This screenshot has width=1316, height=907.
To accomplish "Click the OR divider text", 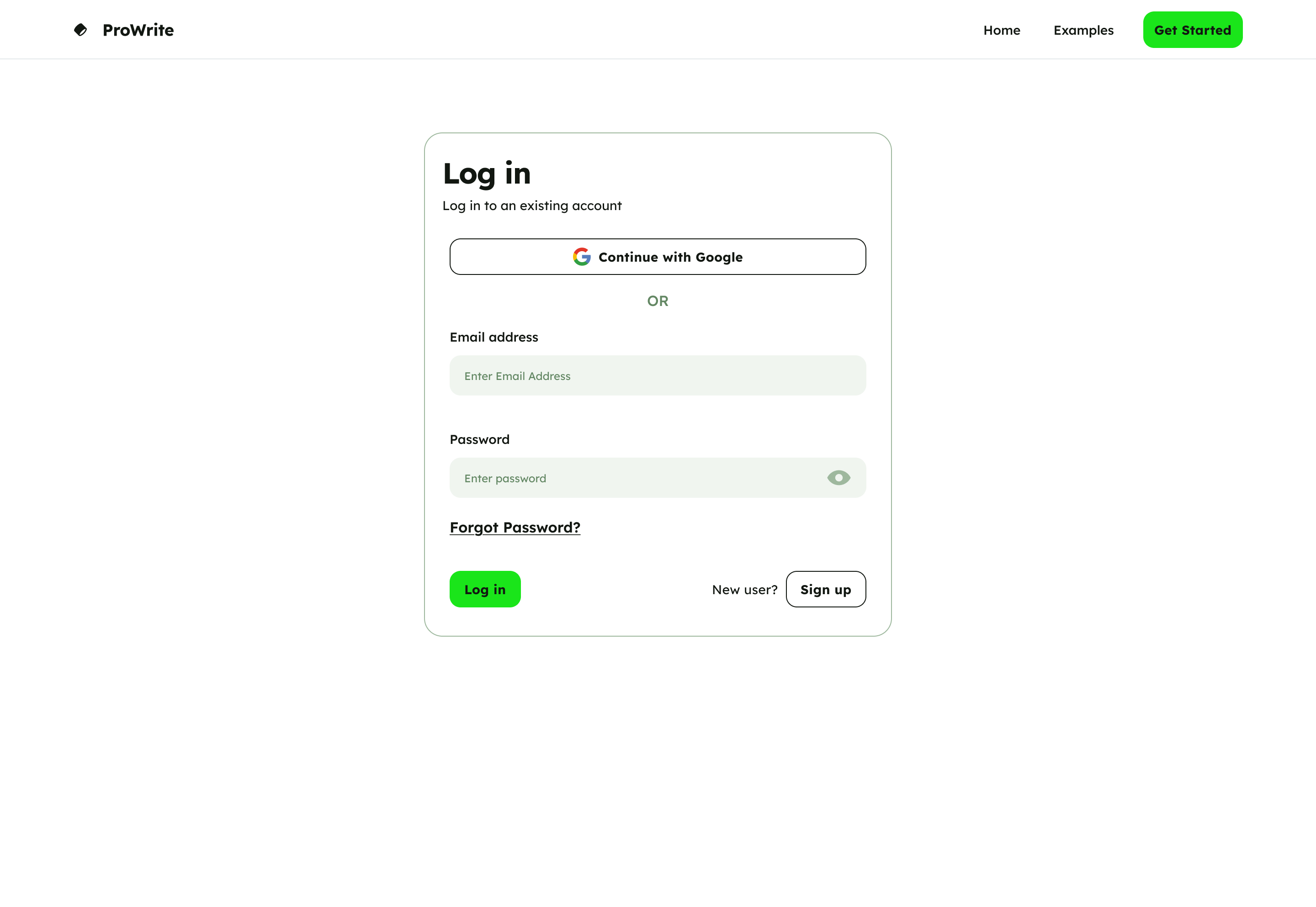I will (658, 301).
